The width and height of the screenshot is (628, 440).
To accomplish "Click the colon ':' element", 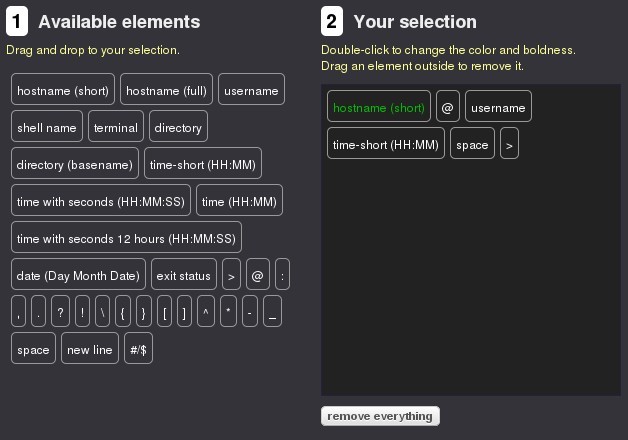I will (283, 275).
